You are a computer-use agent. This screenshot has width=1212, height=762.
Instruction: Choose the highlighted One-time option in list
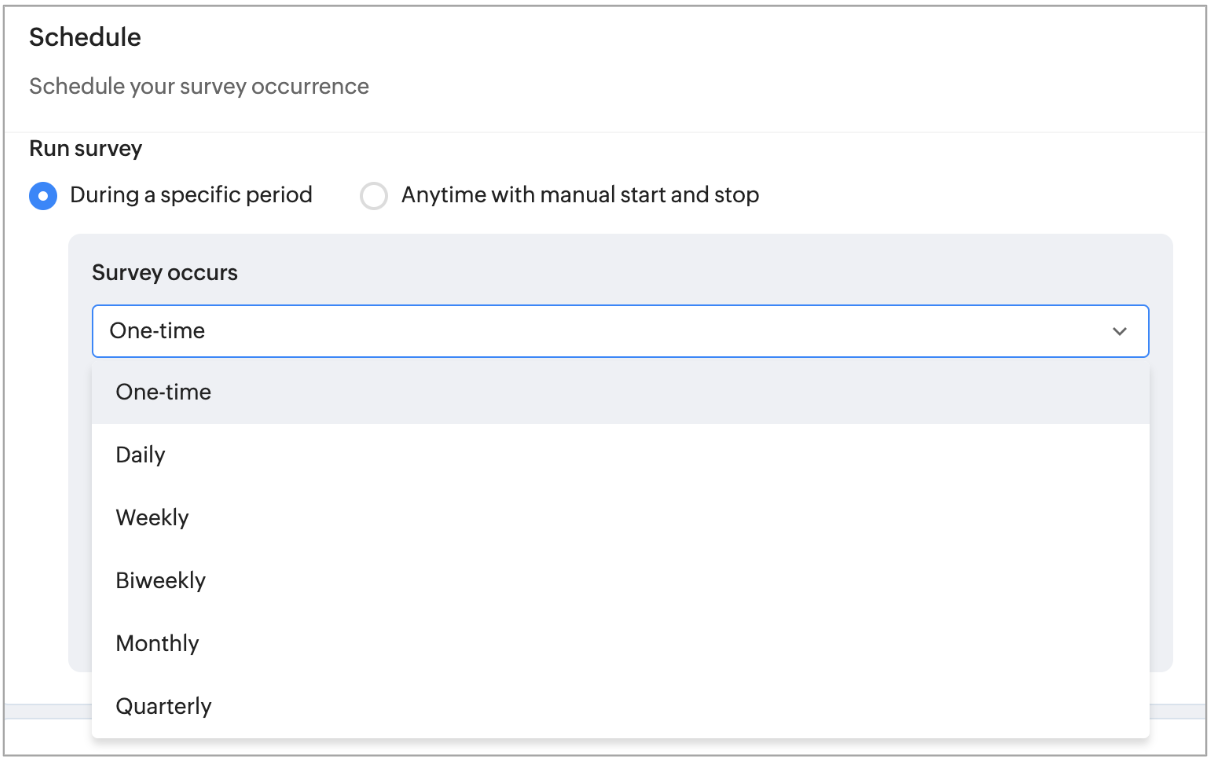[x=163, y=392]
